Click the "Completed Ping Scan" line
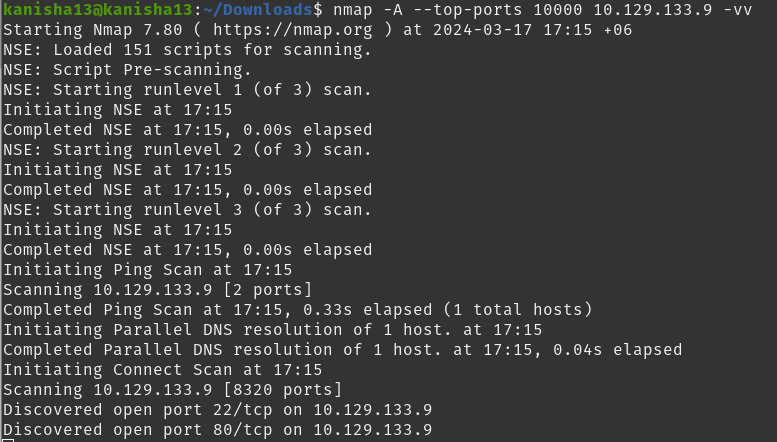Viewport: 777px width, 442px height. pos(297,310)
